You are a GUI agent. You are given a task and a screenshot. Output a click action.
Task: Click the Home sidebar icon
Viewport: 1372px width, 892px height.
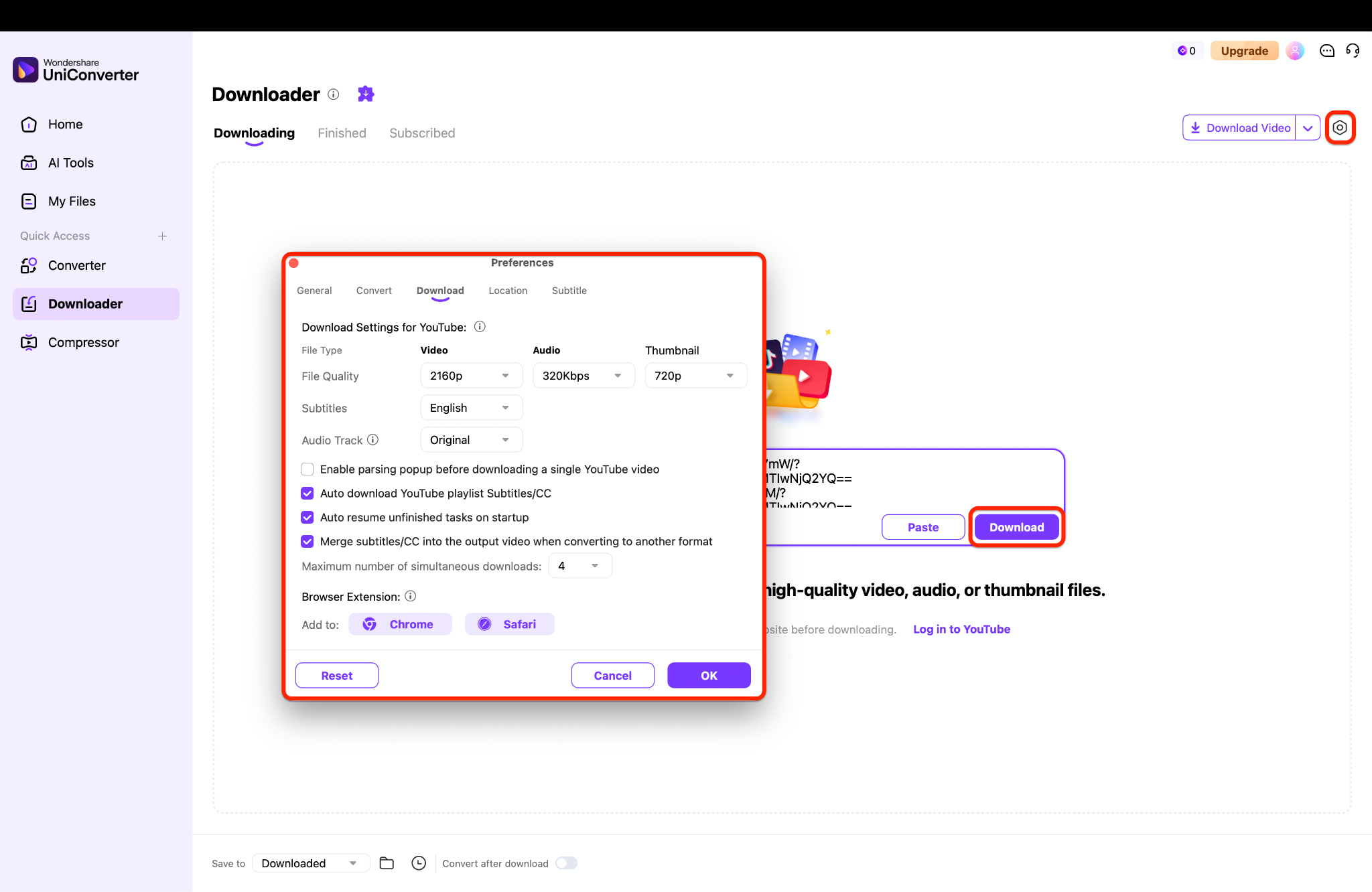click(29, 125)
